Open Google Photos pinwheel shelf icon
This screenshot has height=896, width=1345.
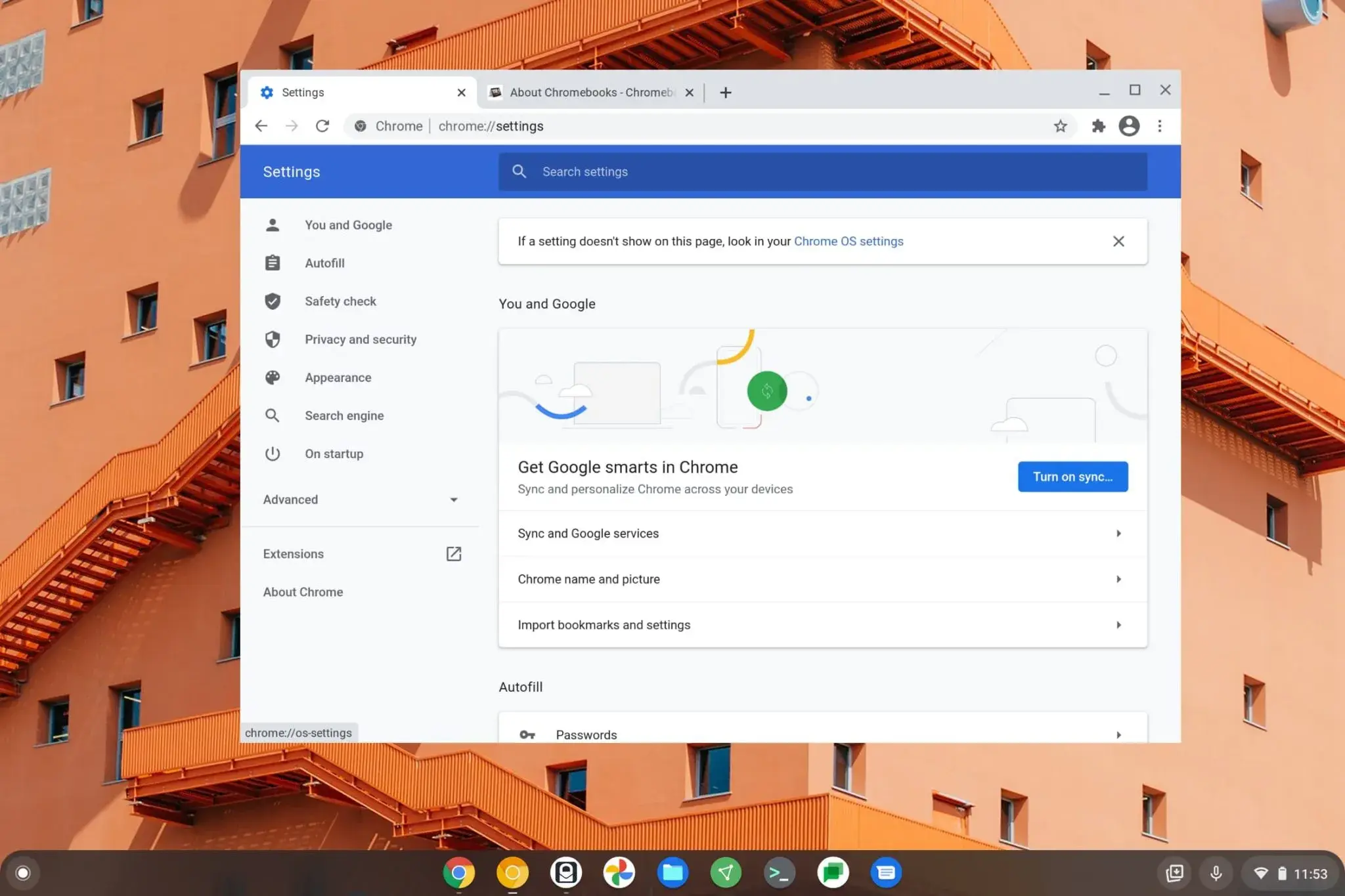619,873
